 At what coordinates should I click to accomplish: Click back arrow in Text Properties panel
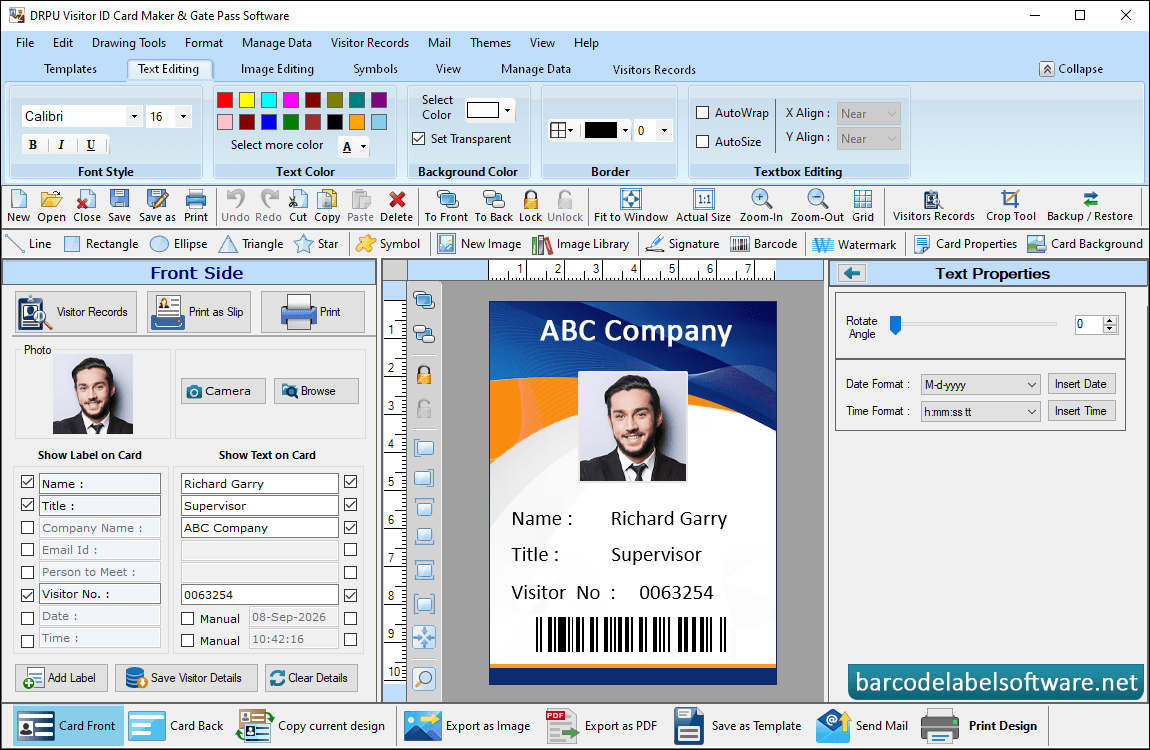coord(851,273)
